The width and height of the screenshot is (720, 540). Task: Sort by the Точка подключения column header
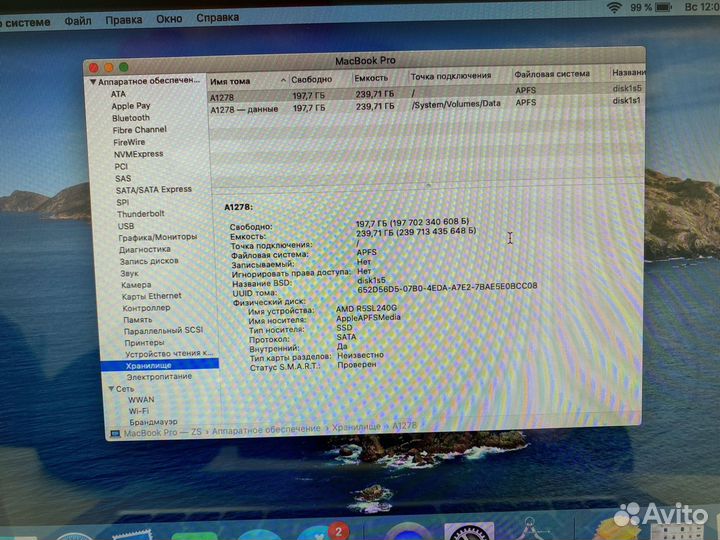(451, 76)
